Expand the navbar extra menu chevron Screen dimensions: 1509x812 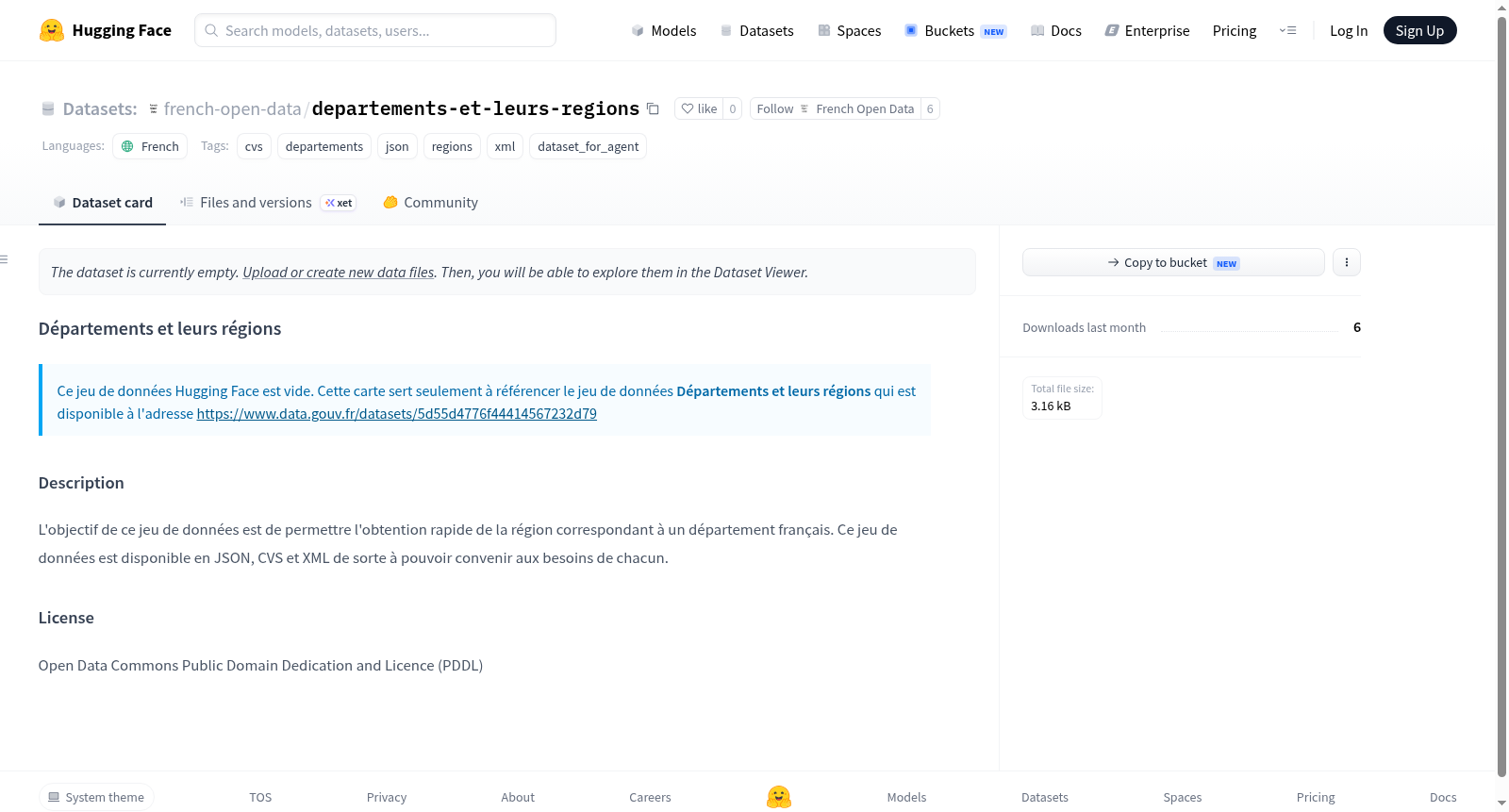coord(1287,30)
